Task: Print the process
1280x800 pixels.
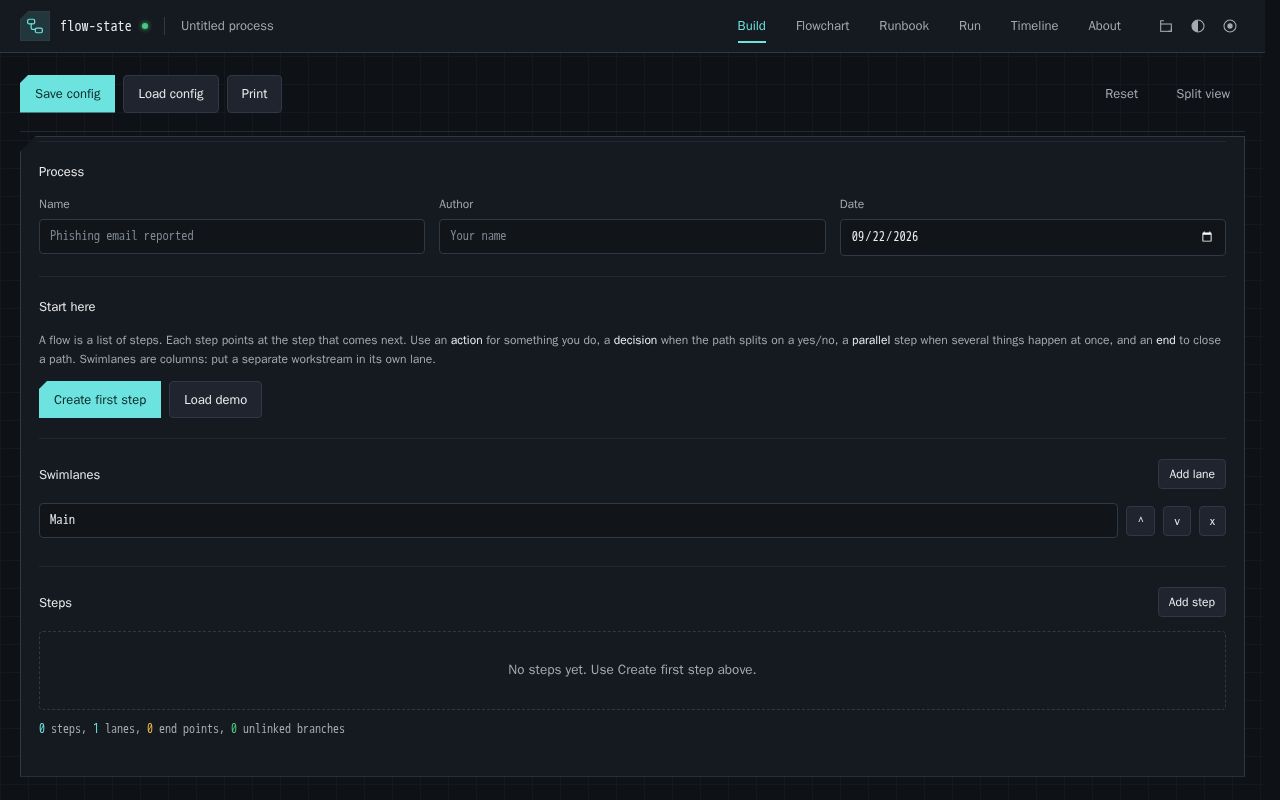Action: [x=254, y=94]
